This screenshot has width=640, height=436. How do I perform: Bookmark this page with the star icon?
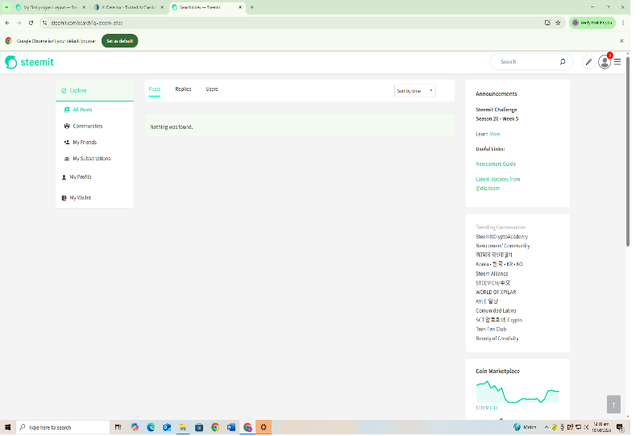click(x=558, y=23)
